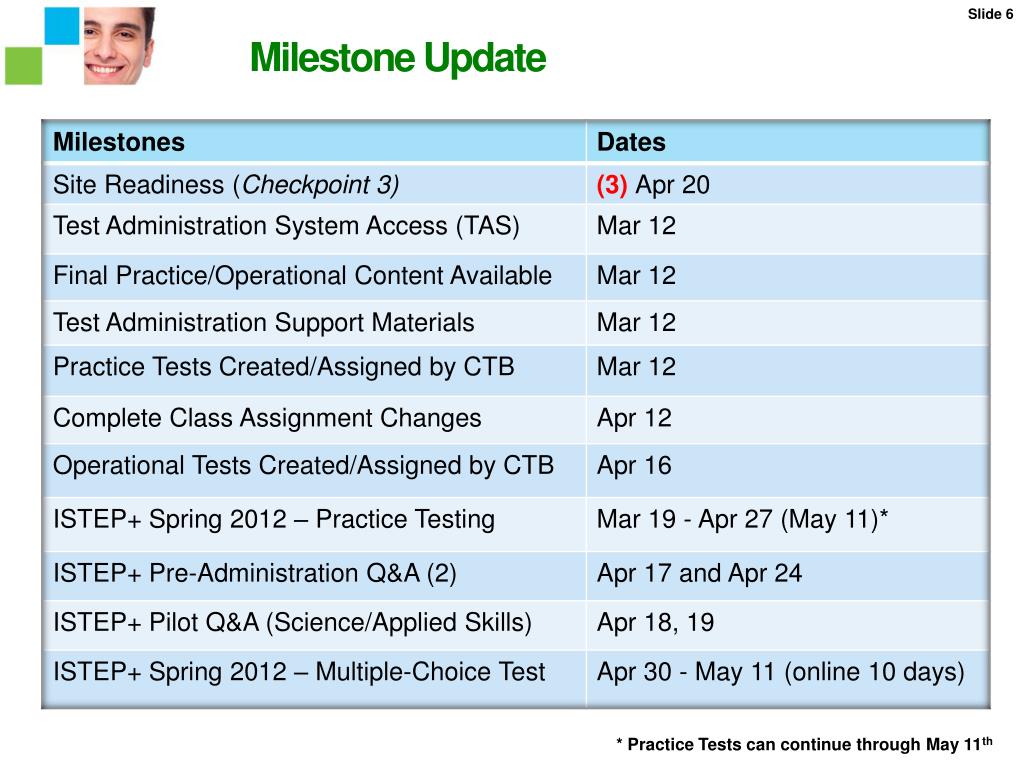This screenshot has height=768, width=1024.
Task: Select Test Administration Support Materials row
Action: click(516, 323)
